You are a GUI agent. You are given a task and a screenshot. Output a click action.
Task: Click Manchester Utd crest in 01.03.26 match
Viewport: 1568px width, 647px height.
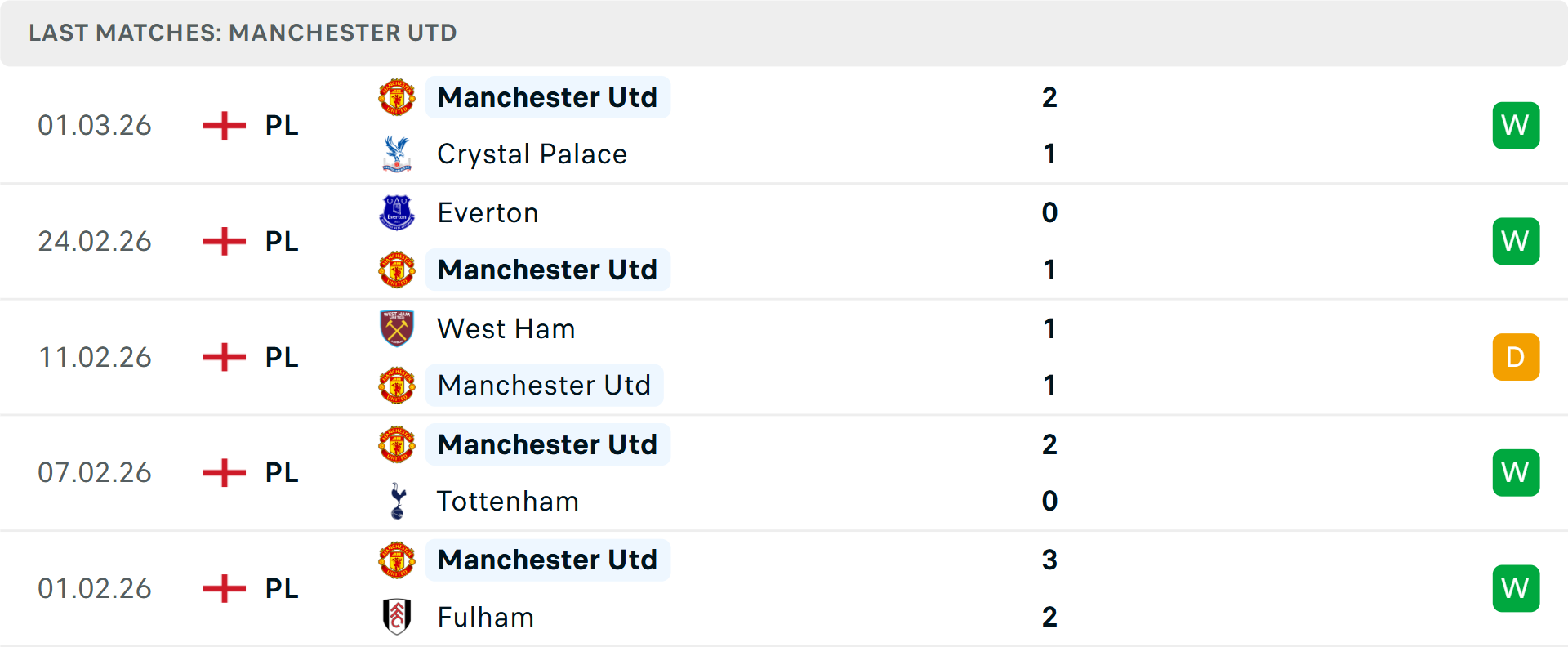pos(397,97)
